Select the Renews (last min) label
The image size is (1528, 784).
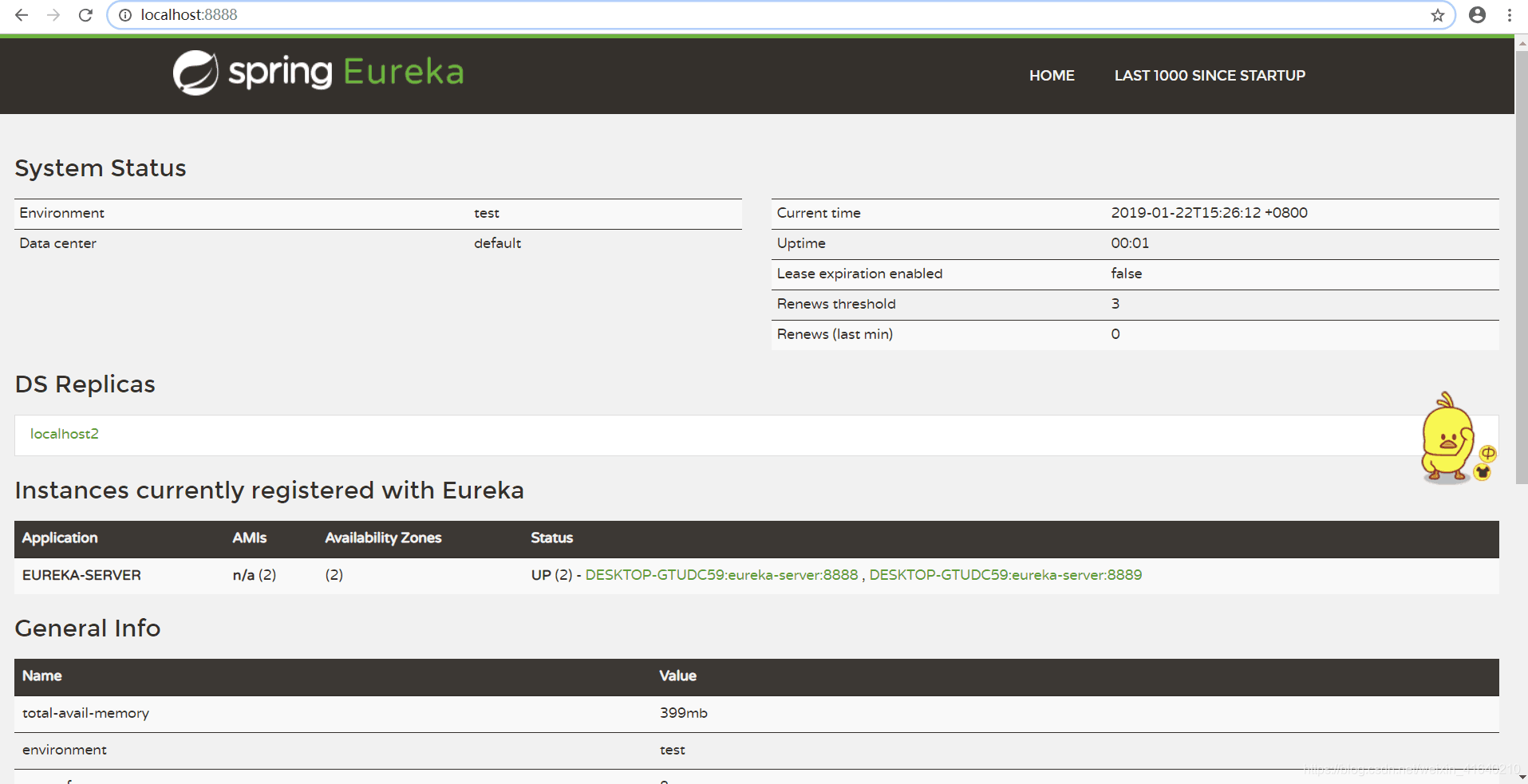tap(835, 334)
